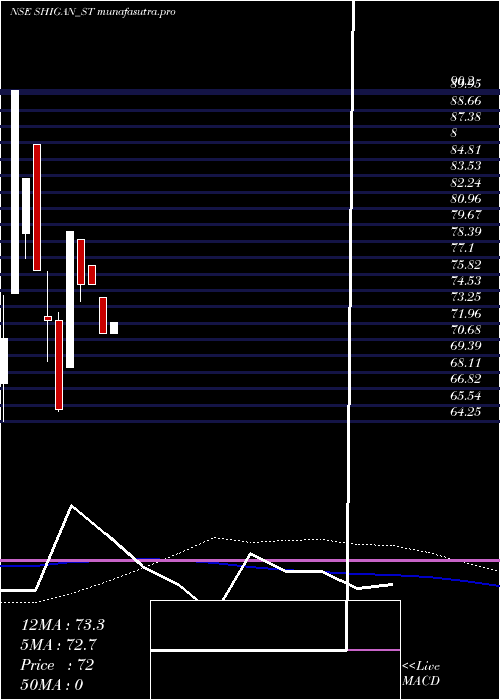Click the 'Price : 72' value text
This screenshot has height=700, width=500.
tap(57, 665)
